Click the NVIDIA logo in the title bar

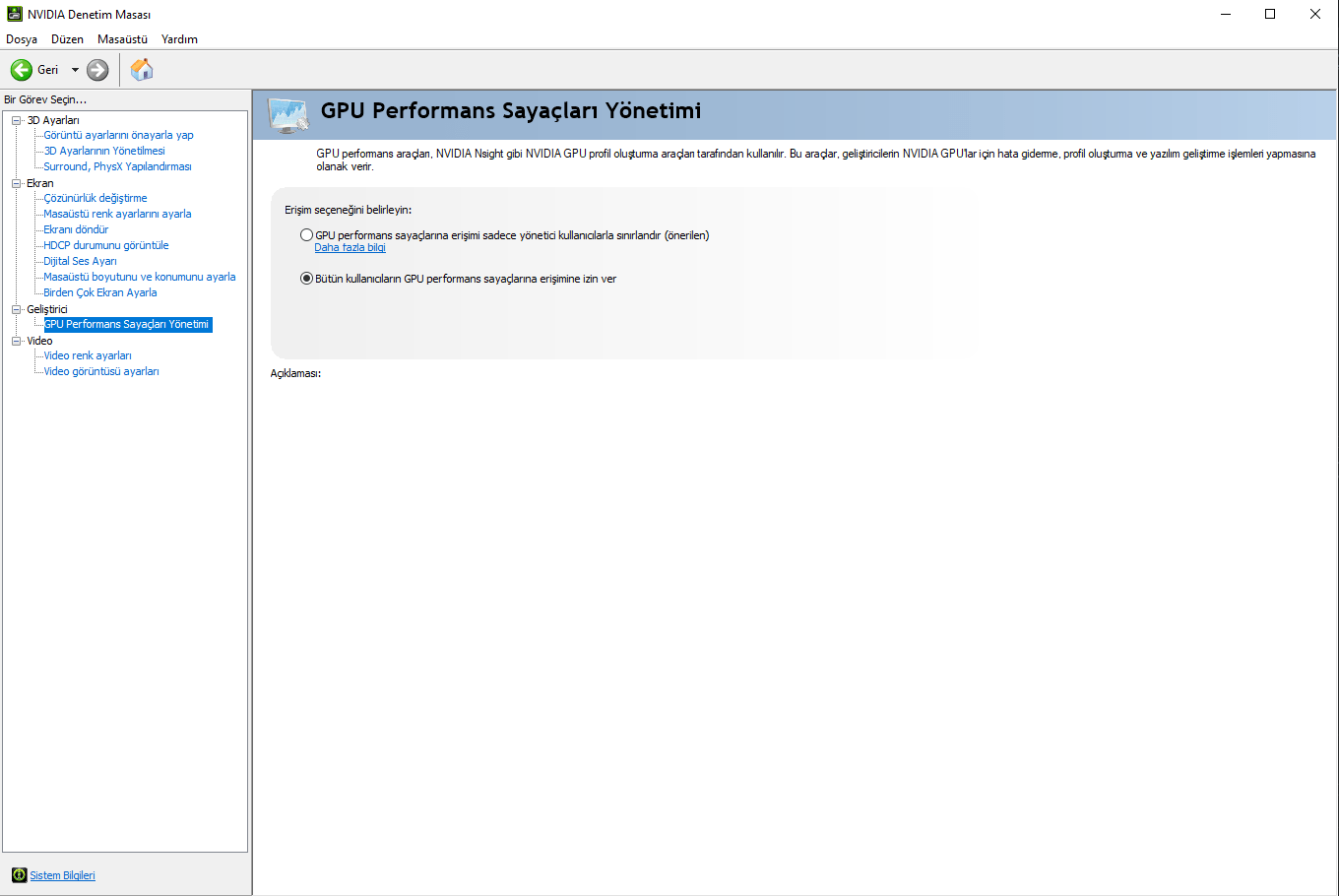pyautogui.click(x=15, y=14)
